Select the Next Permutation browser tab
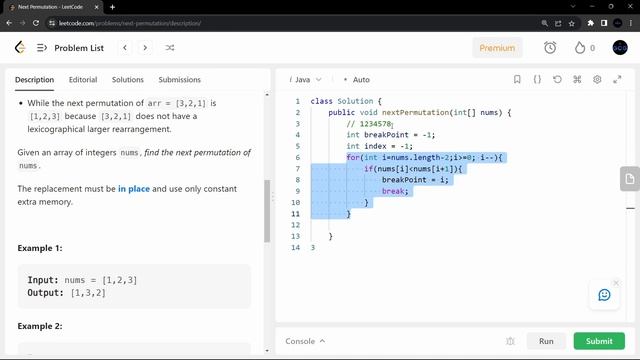Viewport: 640px width, 360px height. click(54, 7)
